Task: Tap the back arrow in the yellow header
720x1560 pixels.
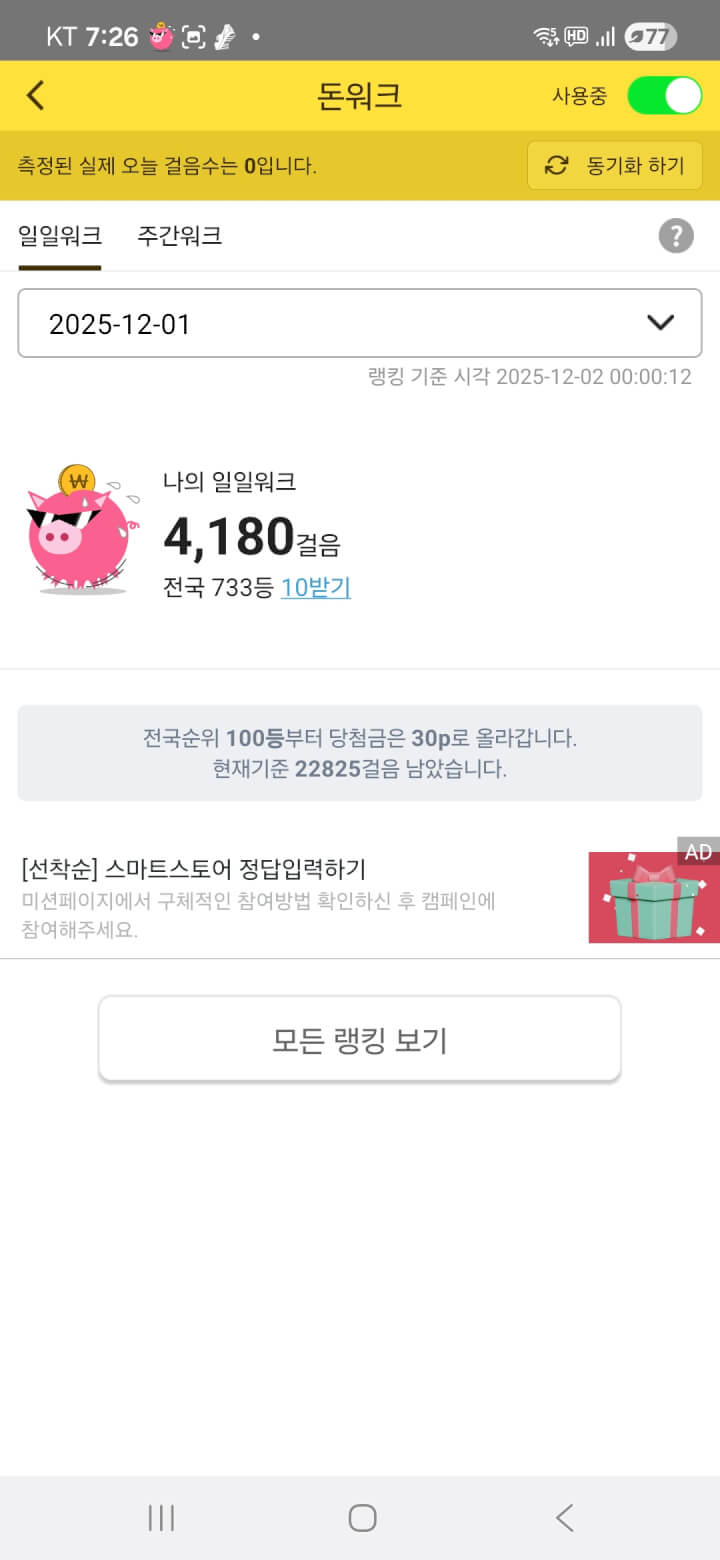Action: (36, 96)
